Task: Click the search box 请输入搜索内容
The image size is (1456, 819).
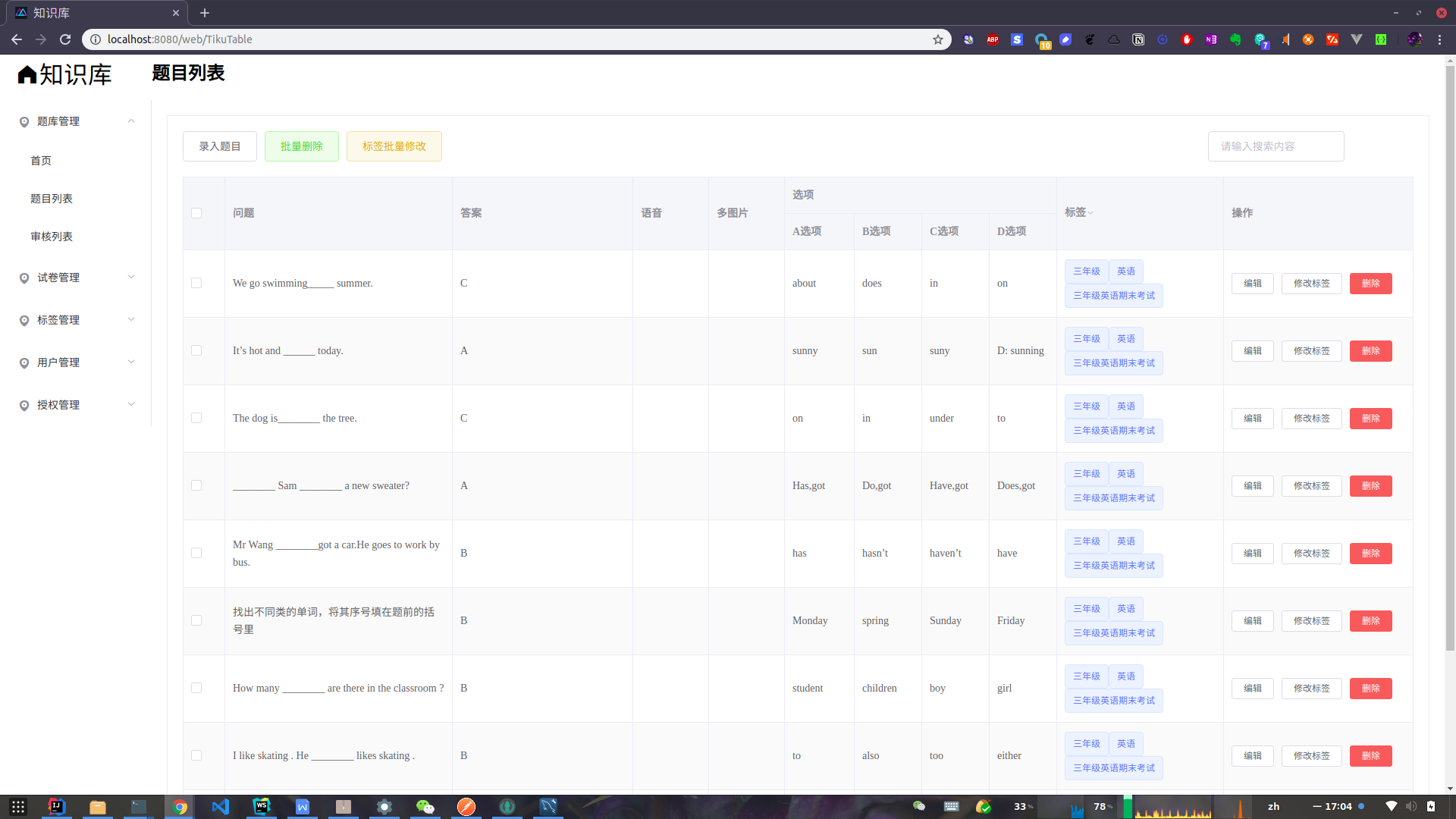Action: (x=1276, y=146)
